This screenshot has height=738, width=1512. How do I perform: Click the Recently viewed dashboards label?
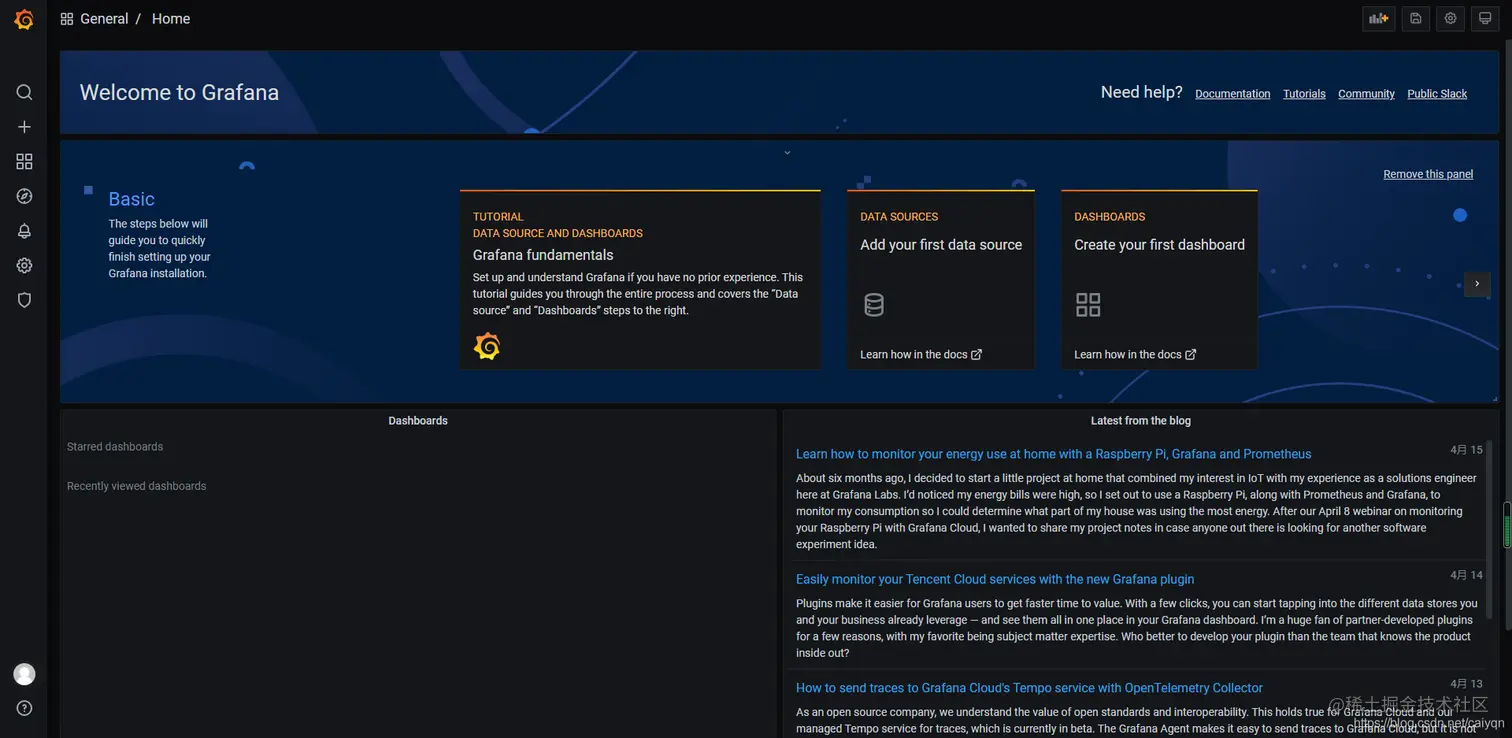[136, 486]
